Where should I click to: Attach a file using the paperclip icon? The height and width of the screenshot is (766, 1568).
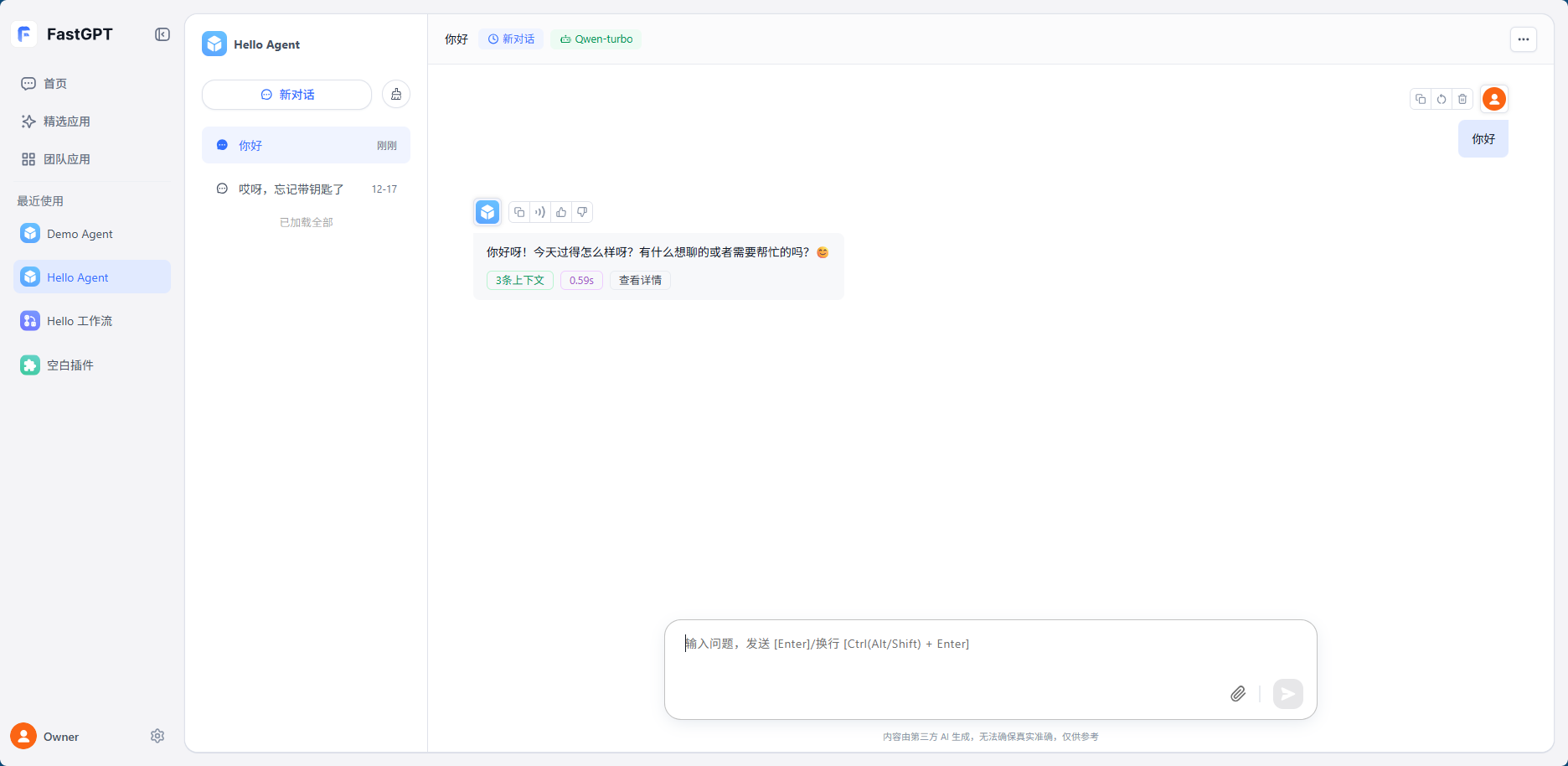[x=1238, y=694]
